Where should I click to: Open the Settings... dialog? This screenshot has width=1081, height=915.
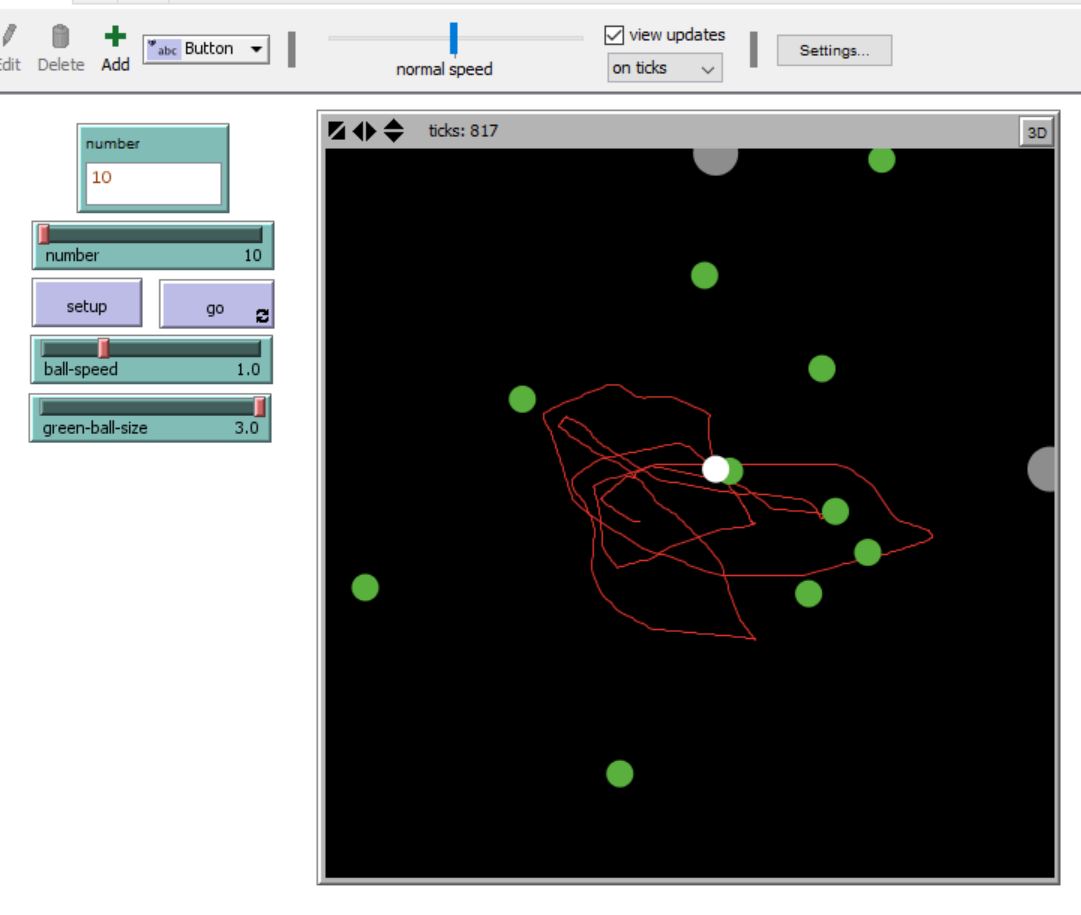click(x=834, y=50)
